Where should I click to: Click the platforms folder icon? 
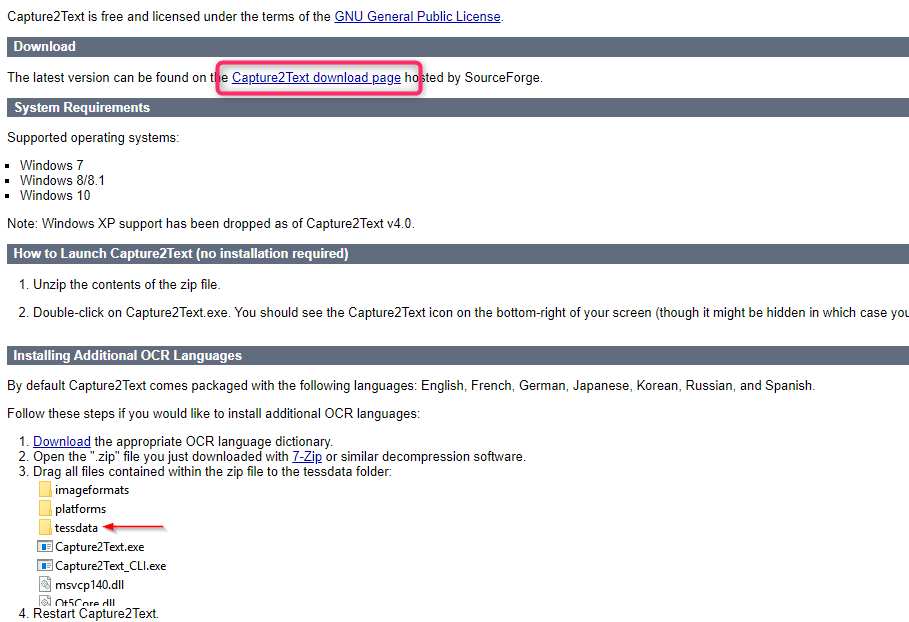click(x=44, y=509)
